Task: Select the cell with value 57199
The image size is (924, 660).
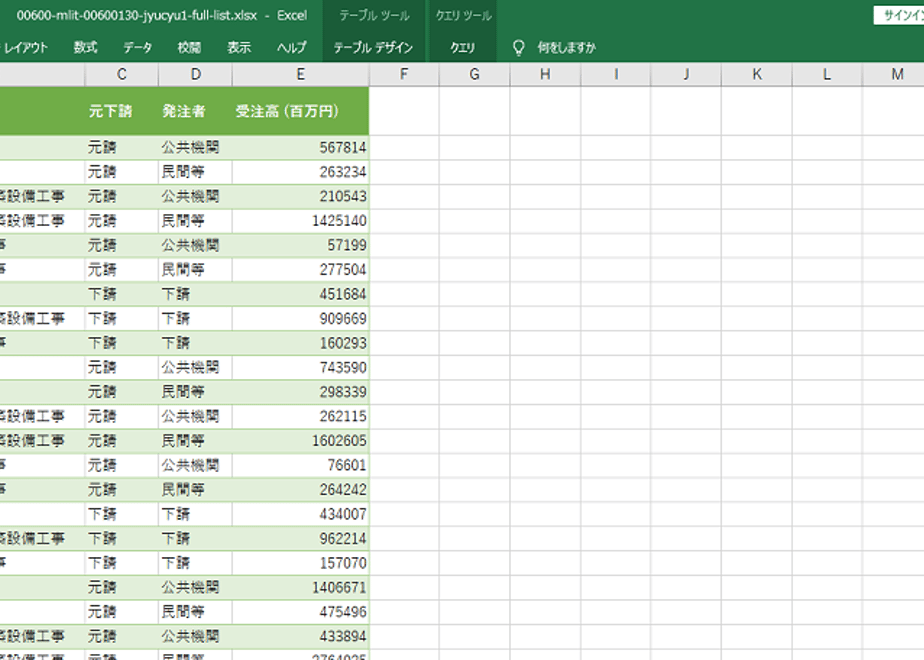Action: [x=301, y=245]
